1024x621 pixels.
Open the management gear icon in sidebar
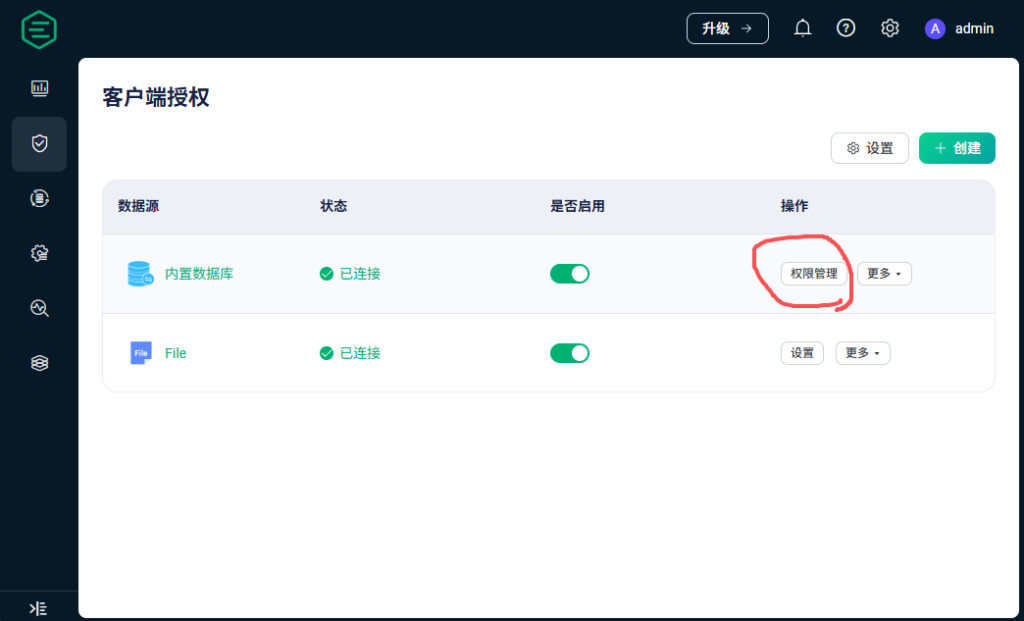tap(39, 254)
